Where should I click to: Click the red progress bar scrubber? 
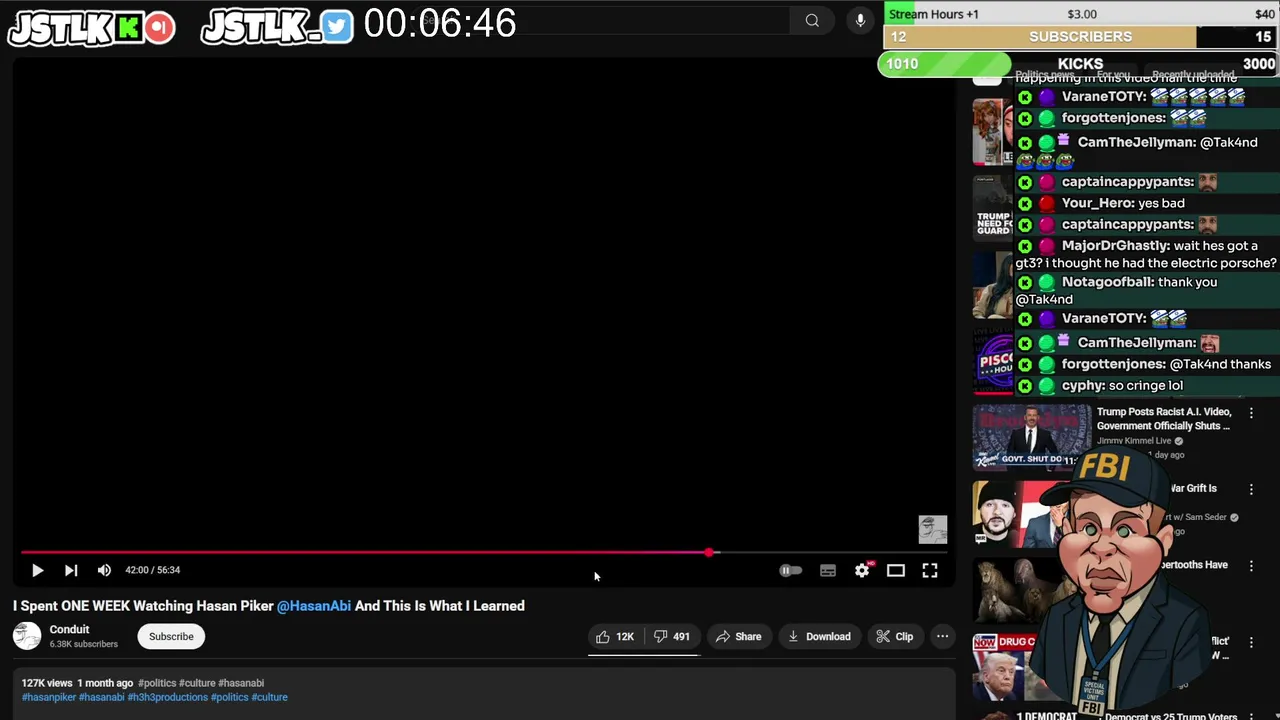coord(710,552)
